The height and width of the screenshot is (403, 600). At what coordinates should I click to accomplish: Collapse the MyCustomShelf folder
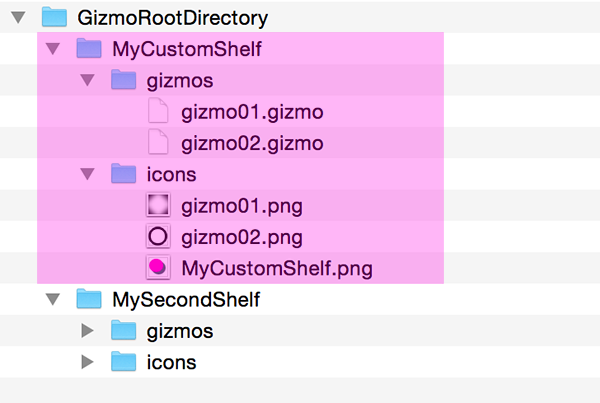(53, 49)
